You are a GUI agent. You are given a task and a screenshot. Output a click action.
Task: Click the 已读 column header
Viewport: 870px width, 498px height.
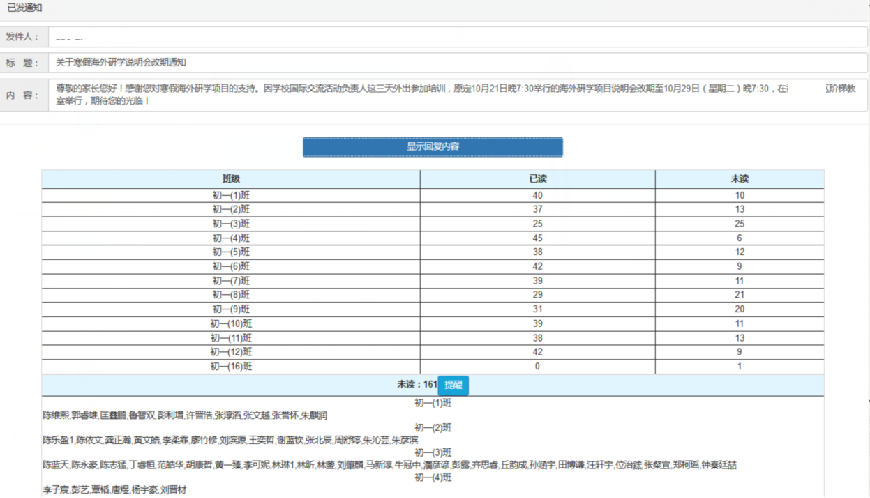tap(537, 179)
